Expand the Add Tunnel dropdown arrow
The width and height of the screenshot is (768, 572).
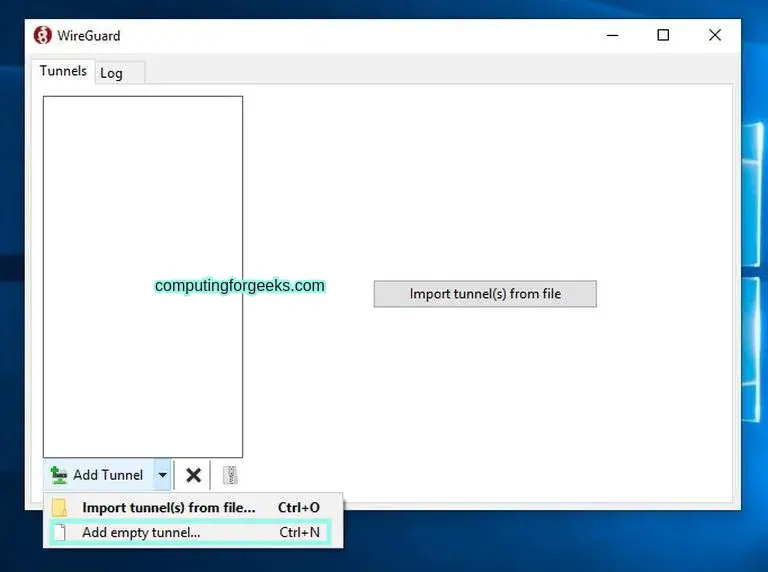click(163, 475)
